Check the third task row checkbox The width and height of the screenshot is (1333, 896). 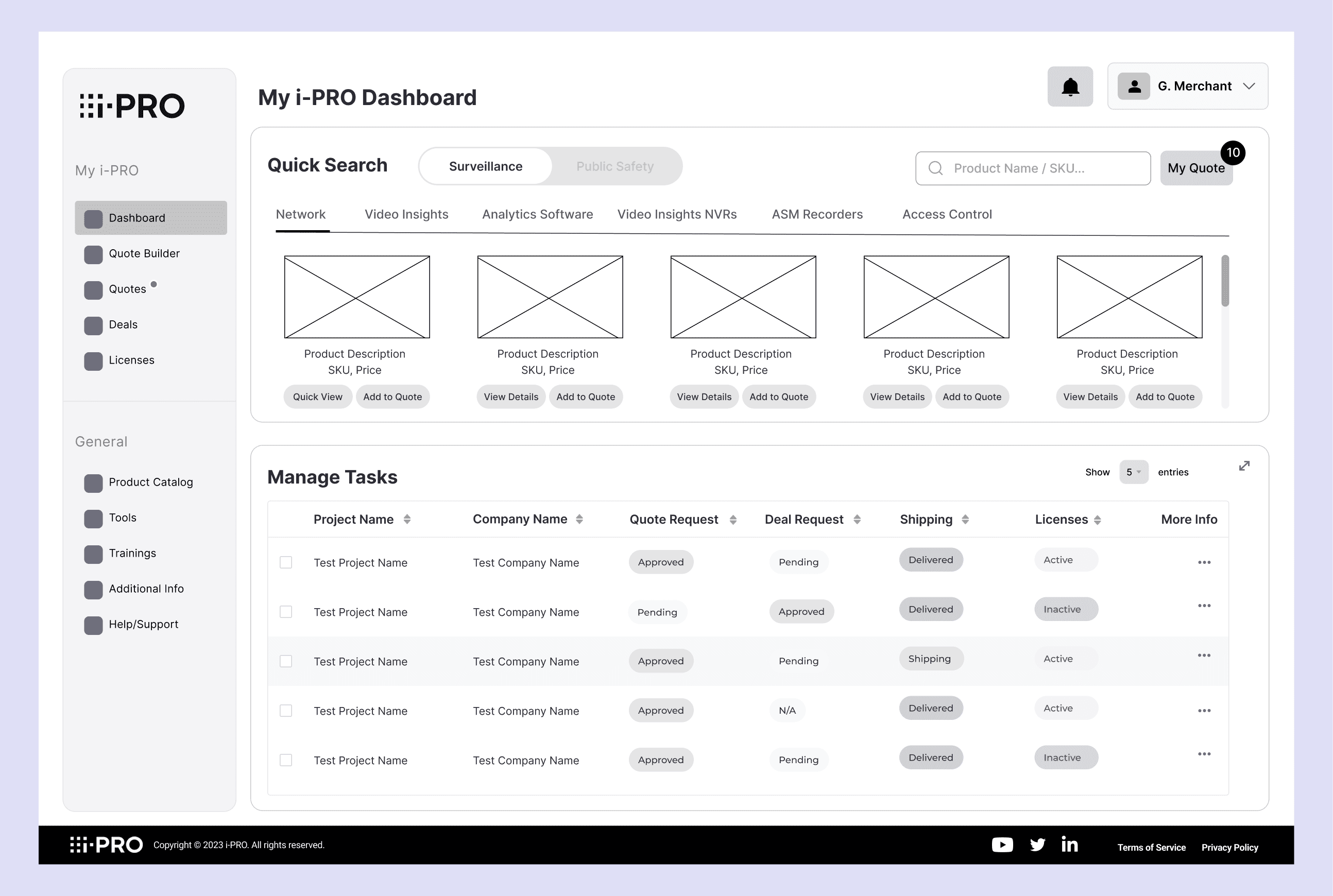click(x=286, y=661)
